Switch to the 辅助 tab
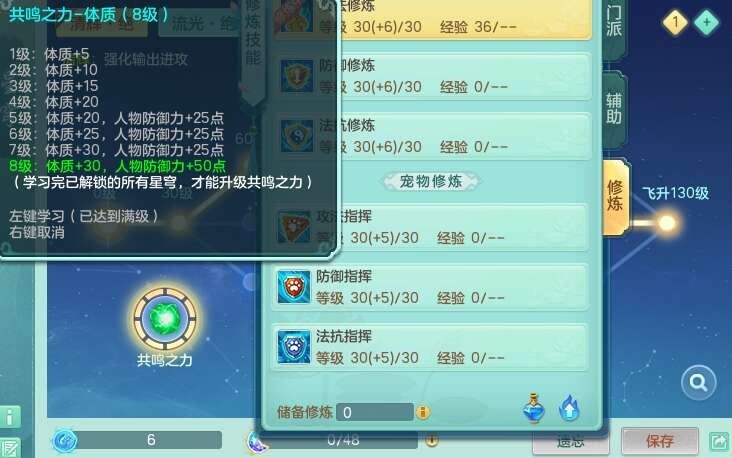Image resolution: width=732 pixels, height=458 pixels. [613, 108]
